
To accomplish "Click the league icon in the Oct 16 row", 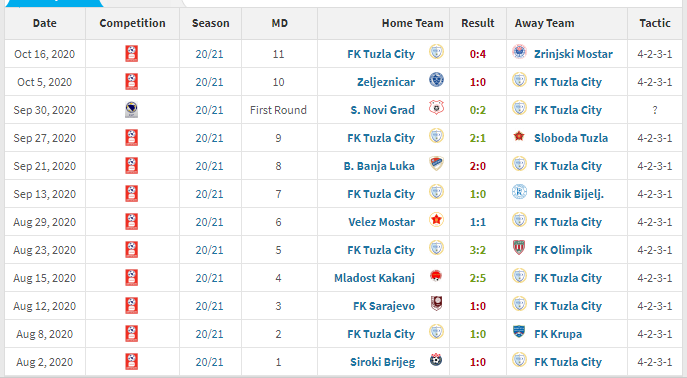I will click(x=131, y=54).
